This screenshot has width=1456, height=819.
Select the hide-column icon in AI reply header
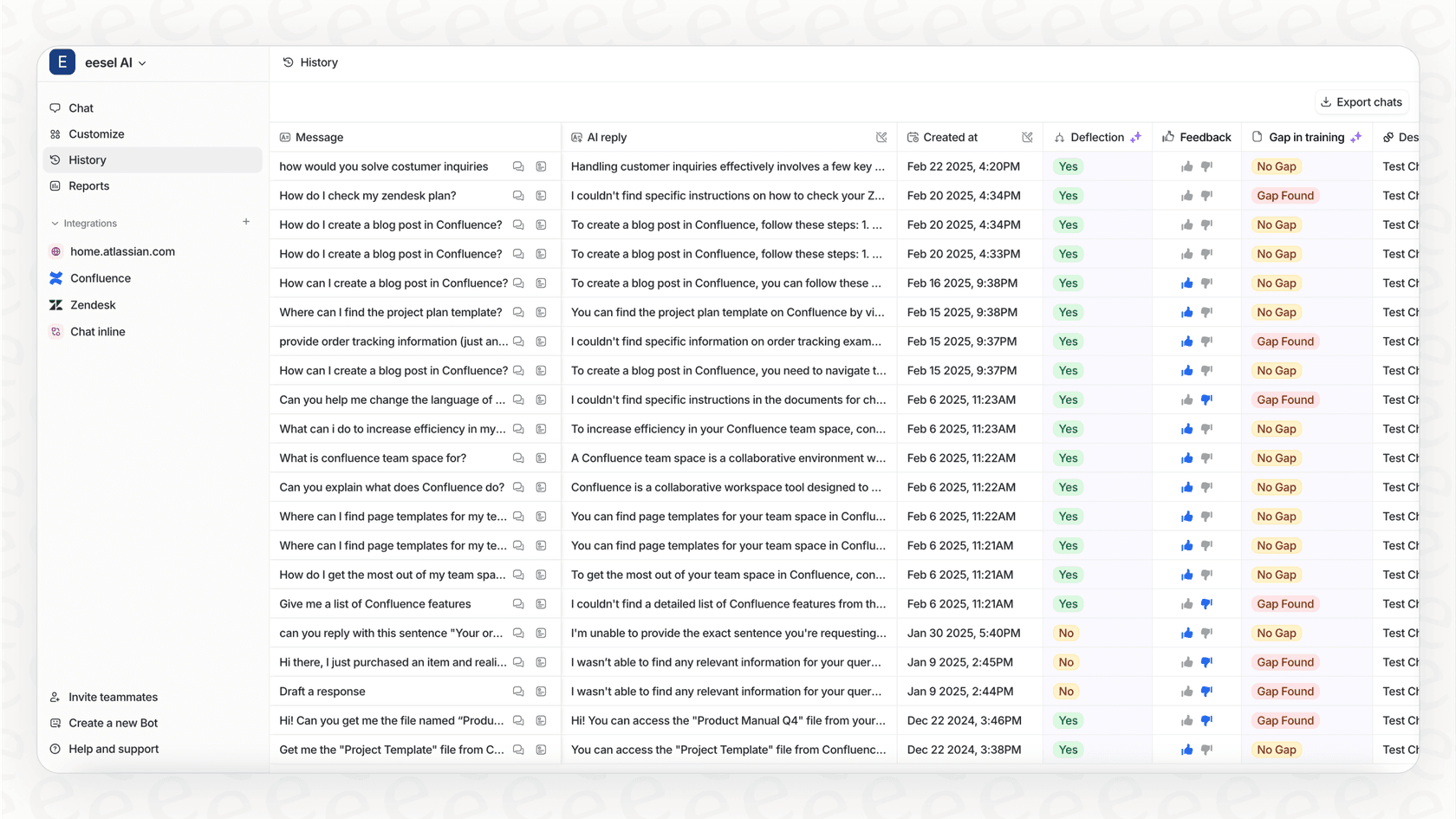click(881, 137)
